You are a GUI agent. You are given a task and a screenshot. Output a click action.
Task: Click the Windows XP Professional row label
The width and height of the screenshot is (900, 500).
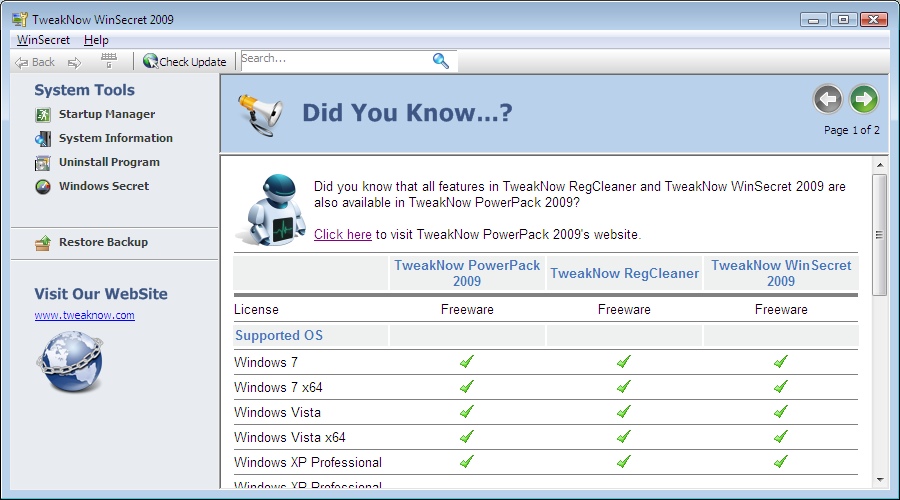[308, 462]
